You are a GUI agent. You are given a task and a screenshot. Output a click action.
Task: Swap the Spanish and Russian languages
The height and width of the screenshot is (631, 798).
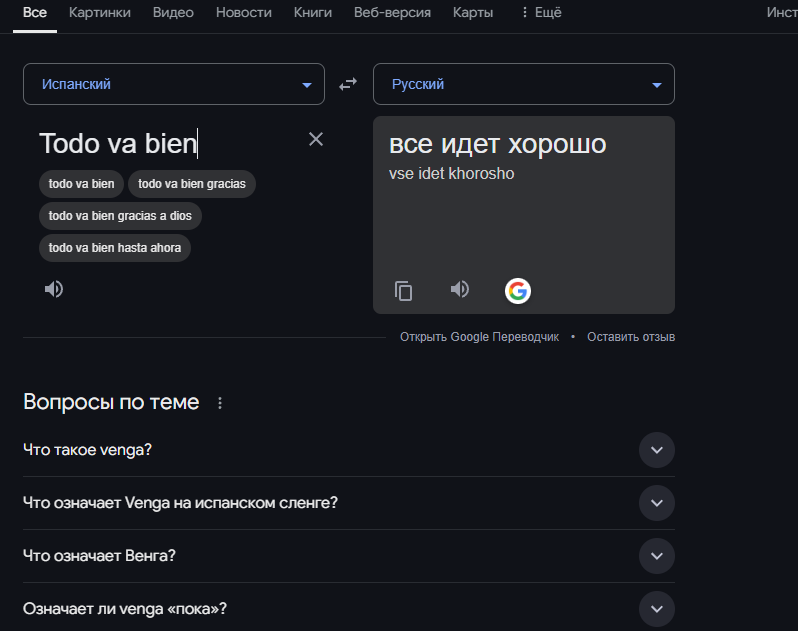pos(348,84)
